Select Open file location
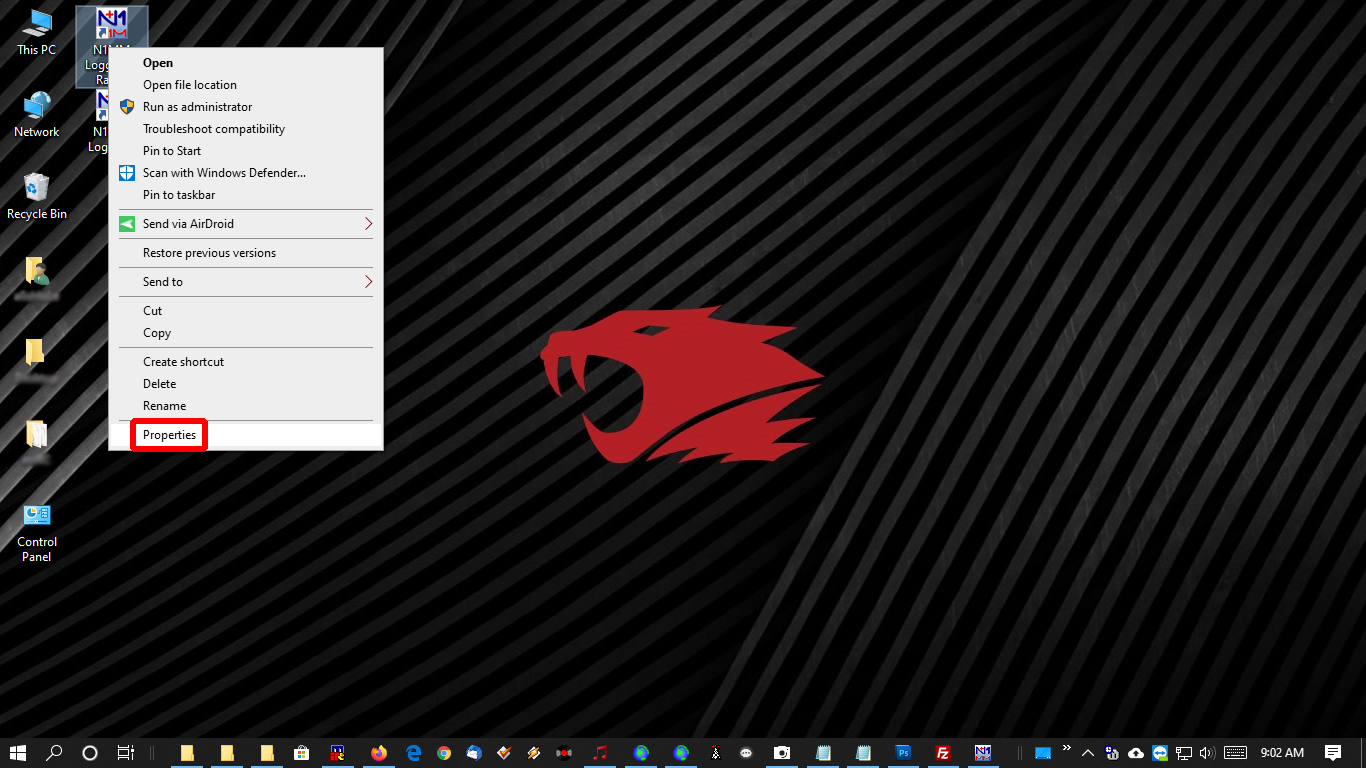Image resolution: width=1366 pixels, height=768 pixels. point(246,85)
